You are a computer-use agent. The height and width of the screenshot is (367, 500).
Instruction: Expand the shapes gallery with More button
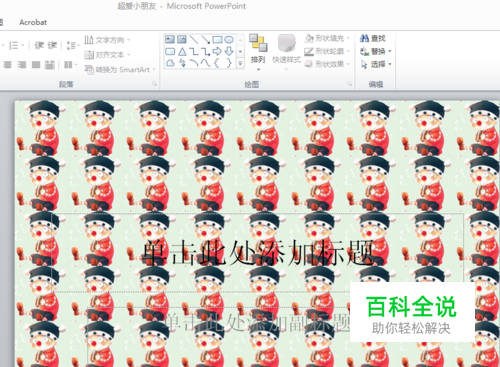click(240, 63)
